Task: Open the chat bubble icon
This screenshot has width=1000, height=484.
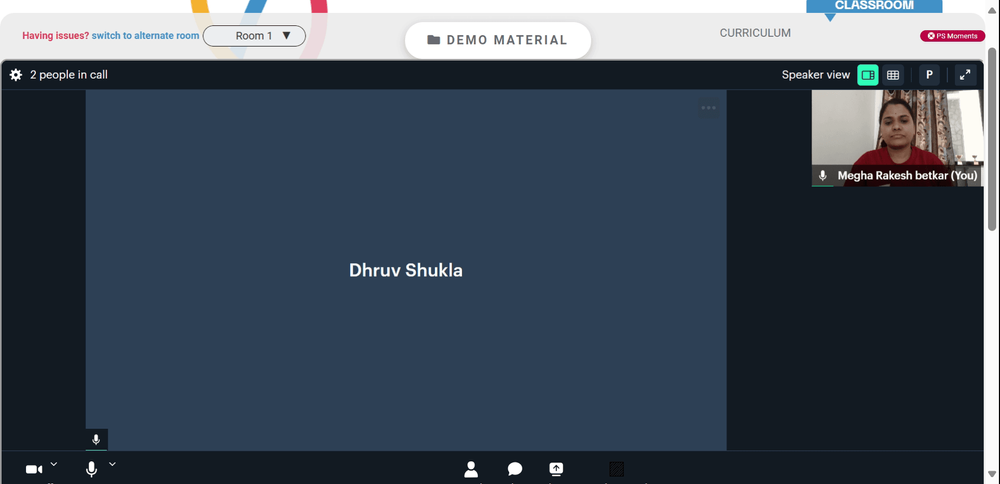Action: 515,469
